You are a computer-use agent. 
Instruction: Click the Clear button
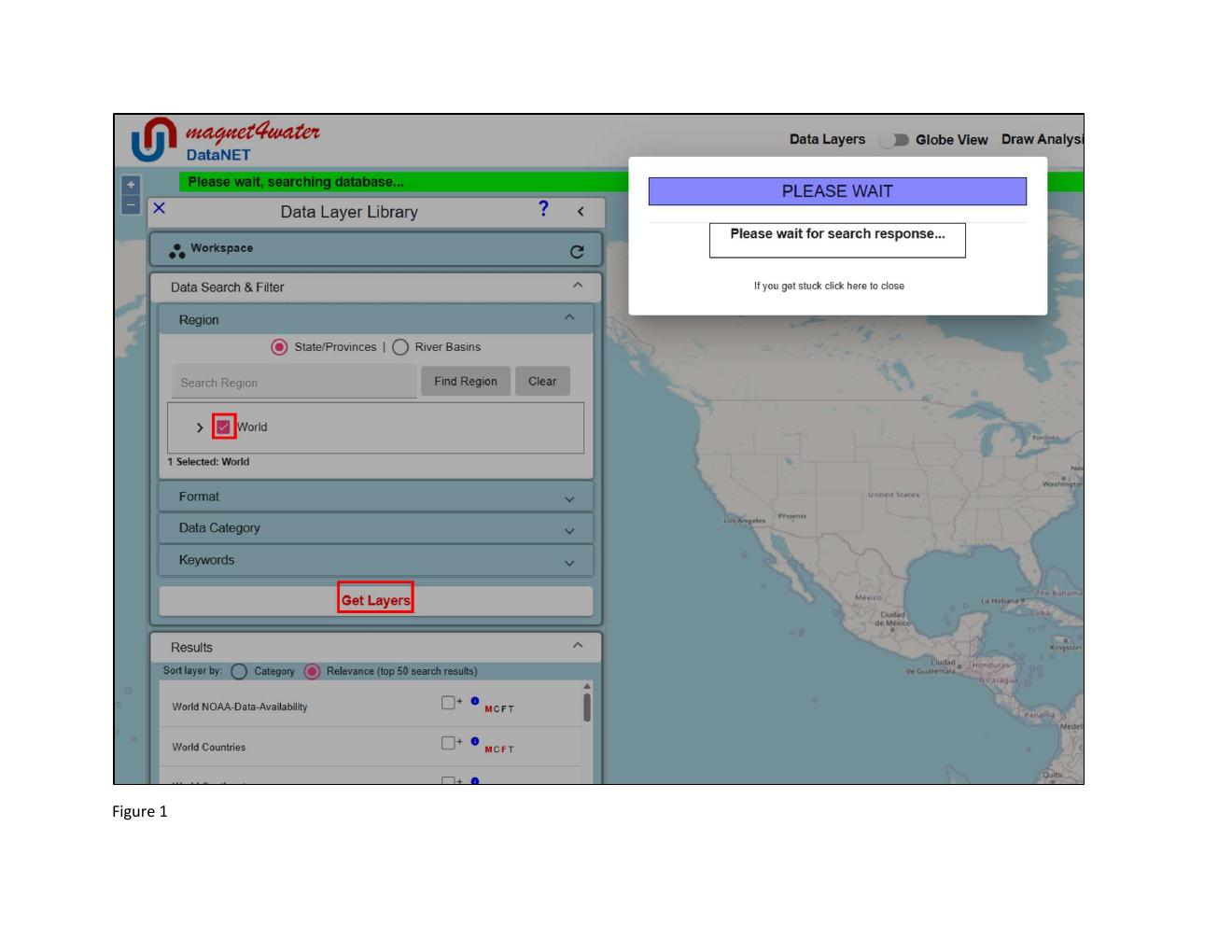[542, 381]
